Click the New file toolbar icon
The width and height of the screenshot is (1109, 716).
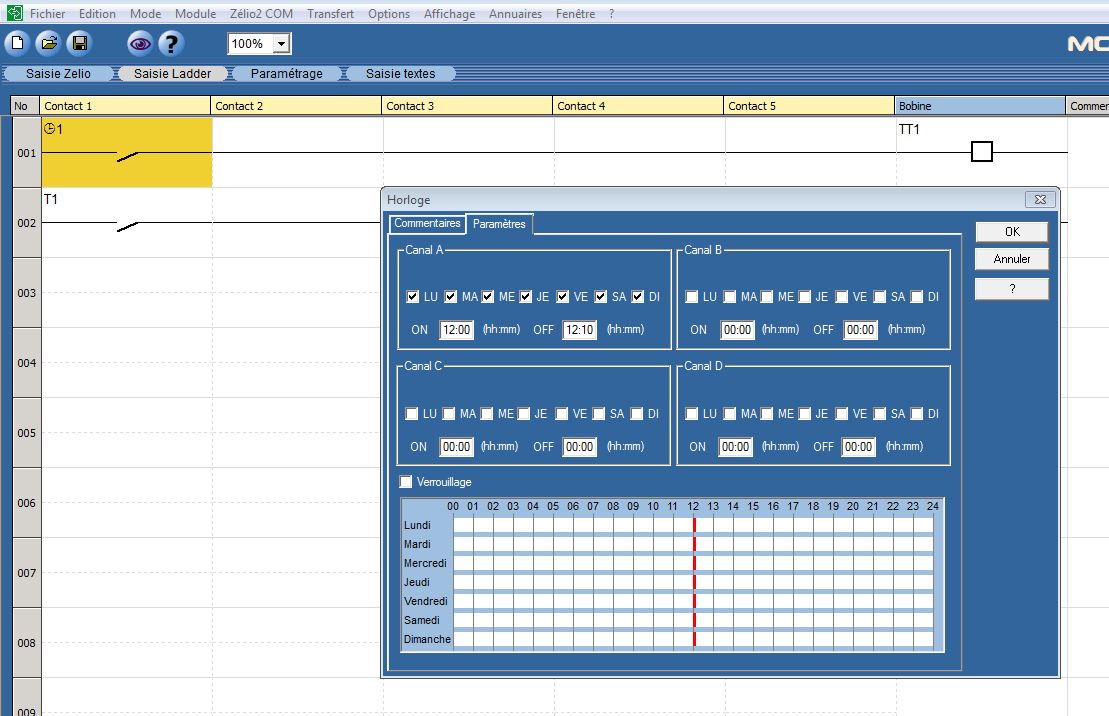click(x=17, y=43)
